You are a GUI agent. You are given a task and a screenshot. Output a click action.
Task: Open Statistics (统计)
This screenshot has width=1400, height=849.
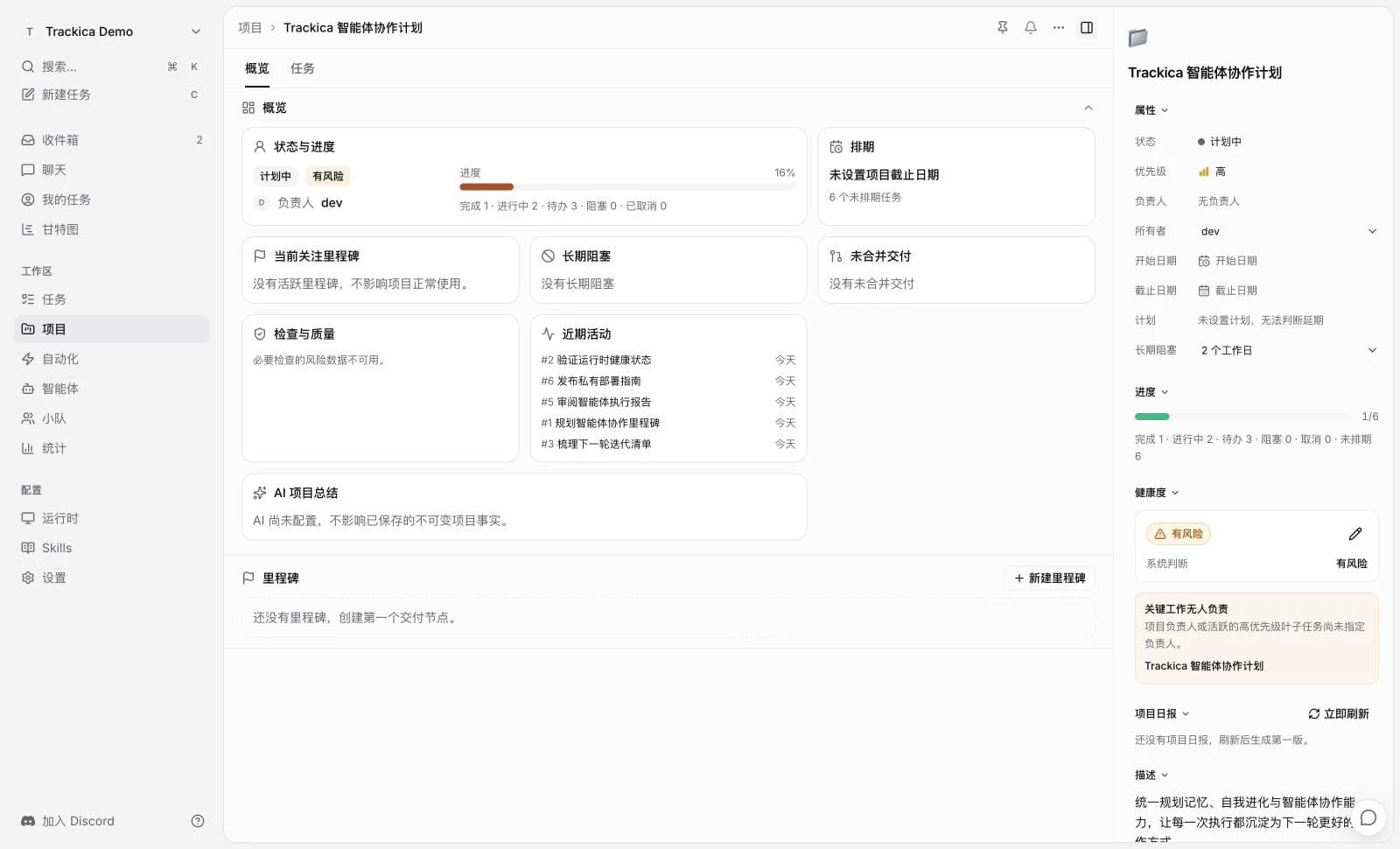pos(111,448)
